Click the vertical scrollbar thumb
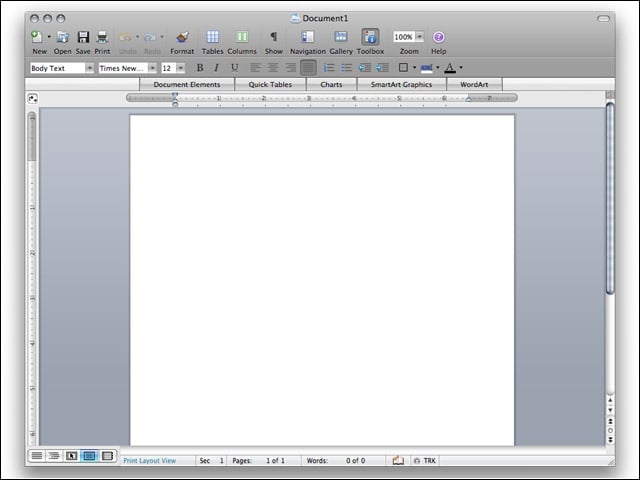This screenshot has height=480, width=640. pos(610,198)
